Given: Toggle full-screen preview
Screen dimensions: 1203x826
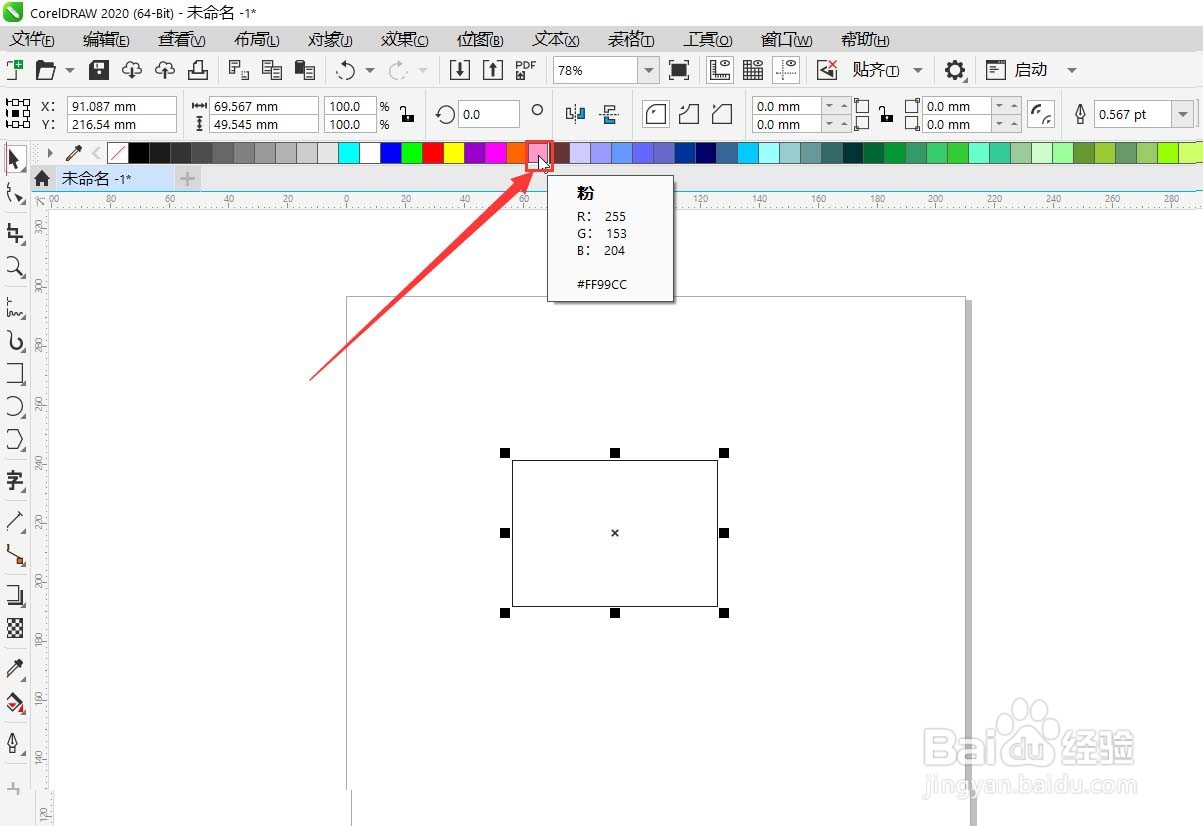Looking at the screenshot, I should tap(679, 70).
